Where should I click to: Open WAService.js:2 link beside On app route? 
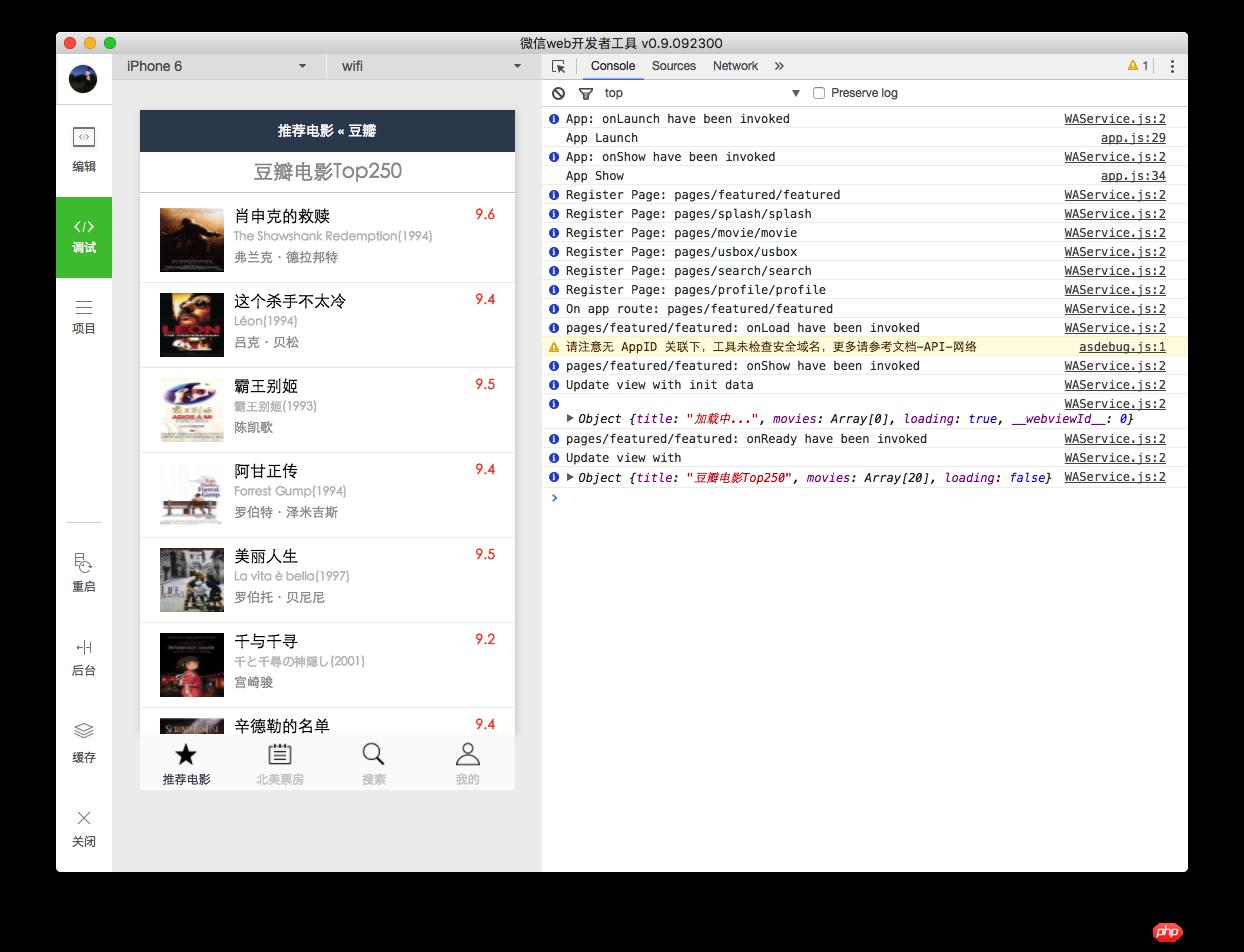point(1115,309)
